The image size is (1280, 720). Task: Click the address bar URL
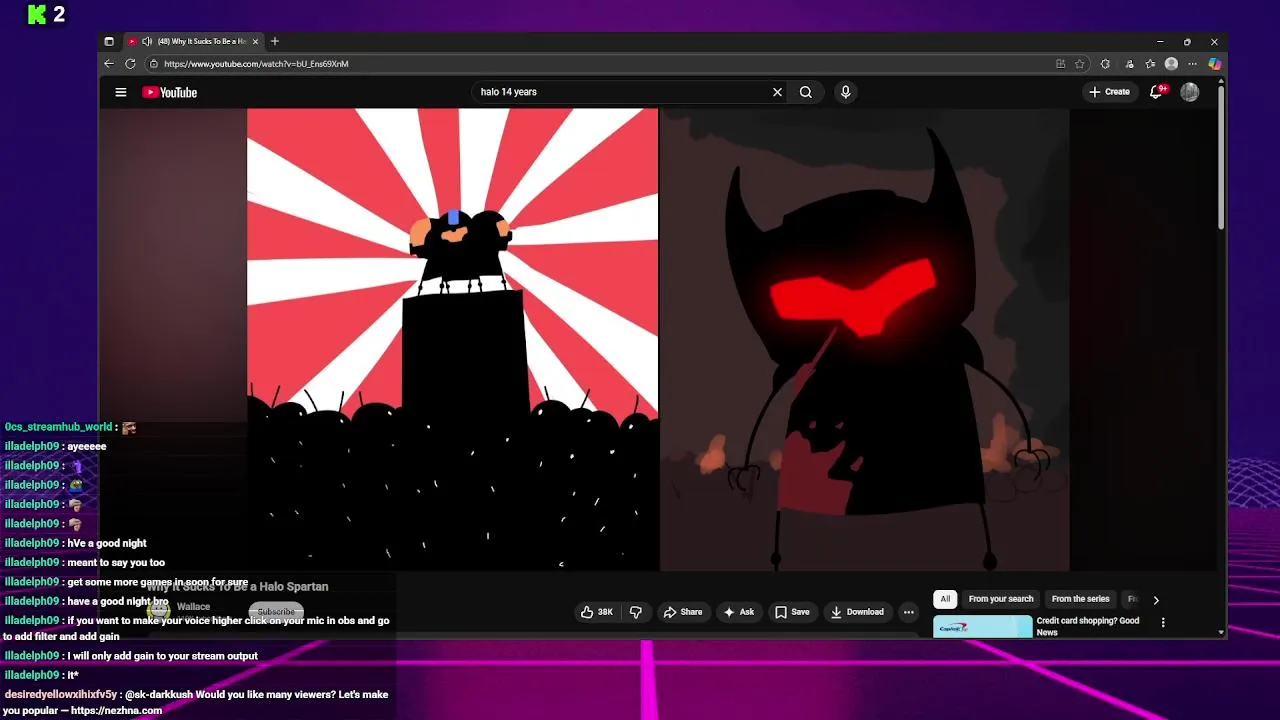(256, 64)
